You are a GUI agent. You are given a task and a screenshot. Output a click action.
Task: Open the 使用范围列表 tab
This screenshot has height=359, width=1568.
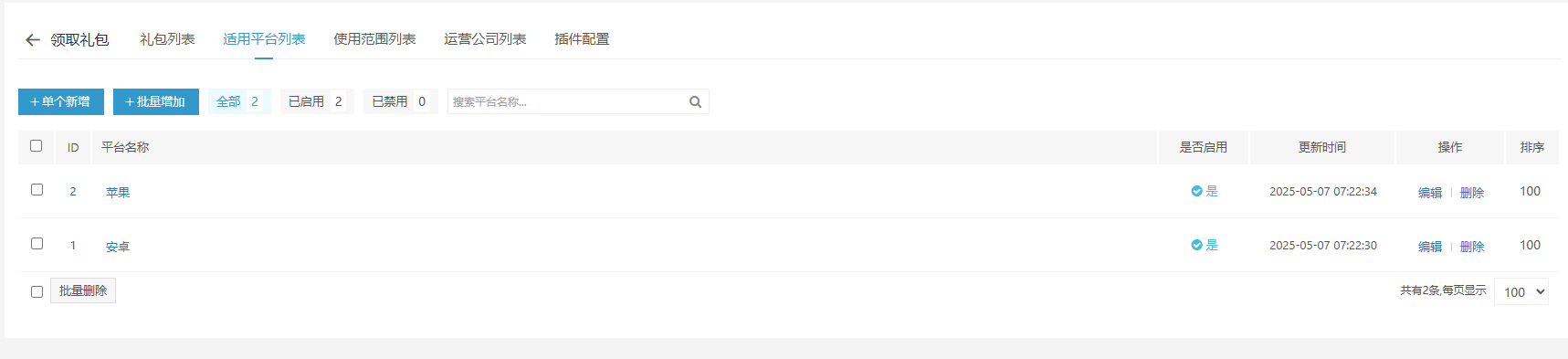coord(374,39)
